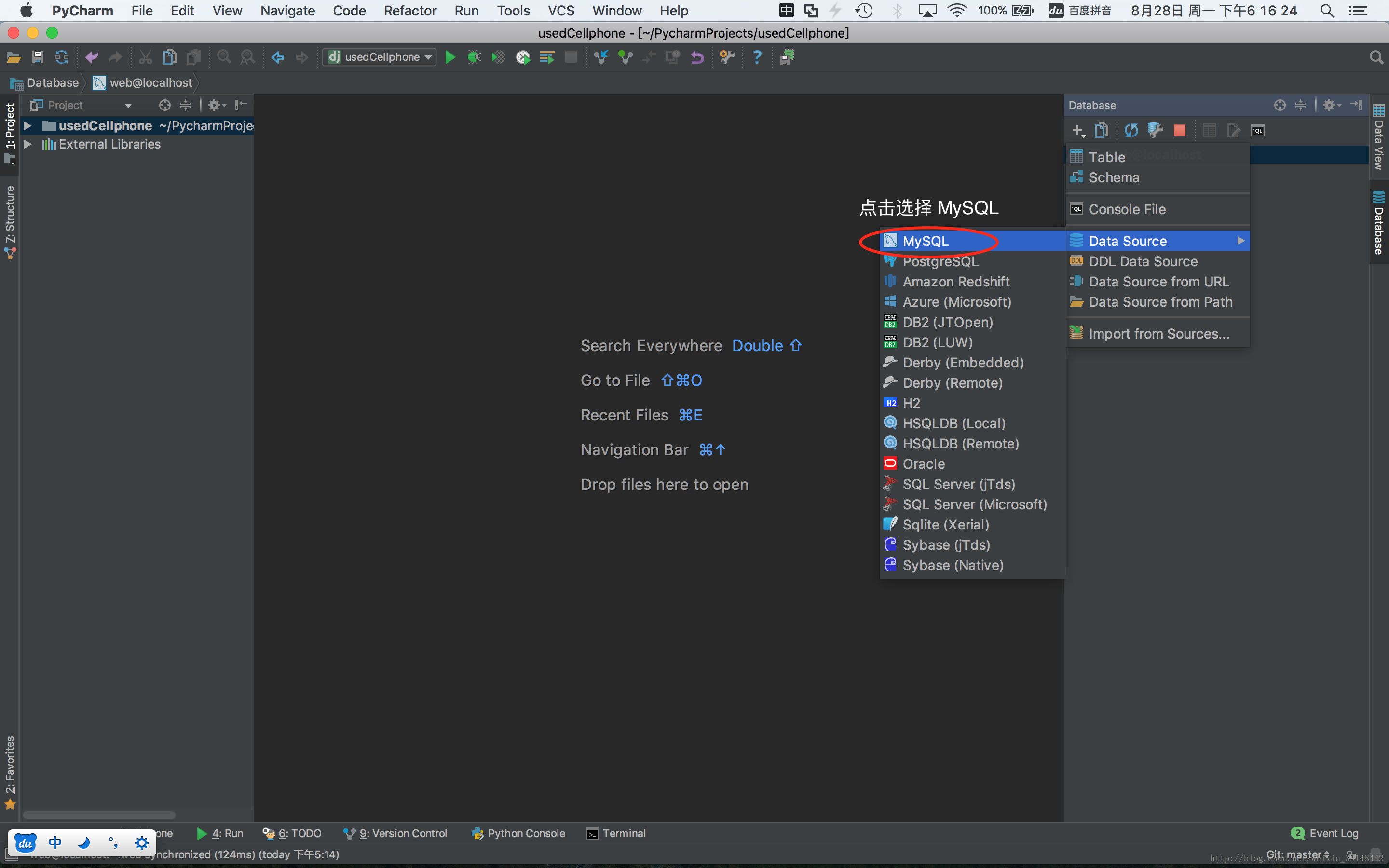The image size is (1389, 868).
Task: Toggle the Data View side tab
Action: click(1379, 138)
